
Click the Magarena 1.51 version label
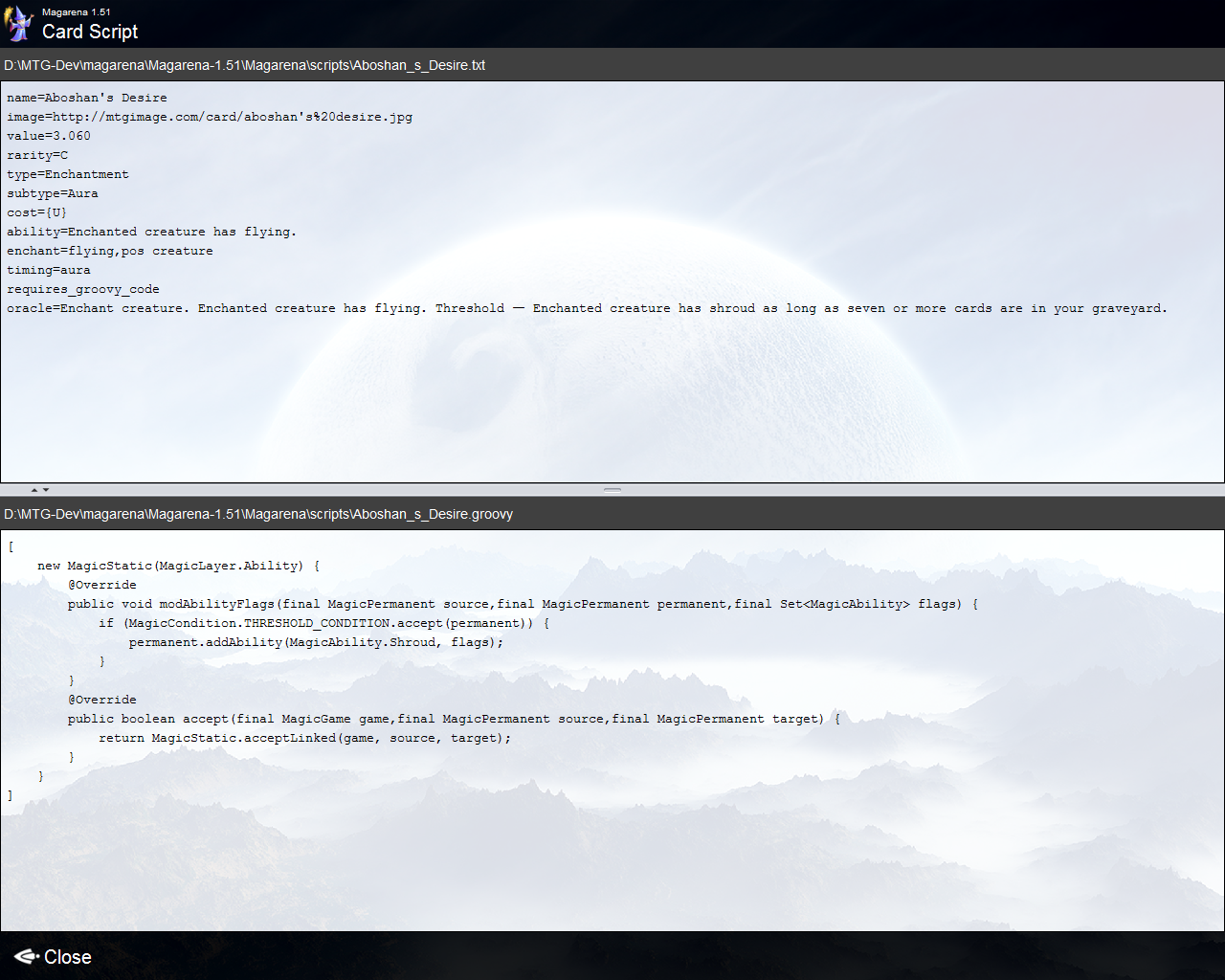click(x=77, y=12)
